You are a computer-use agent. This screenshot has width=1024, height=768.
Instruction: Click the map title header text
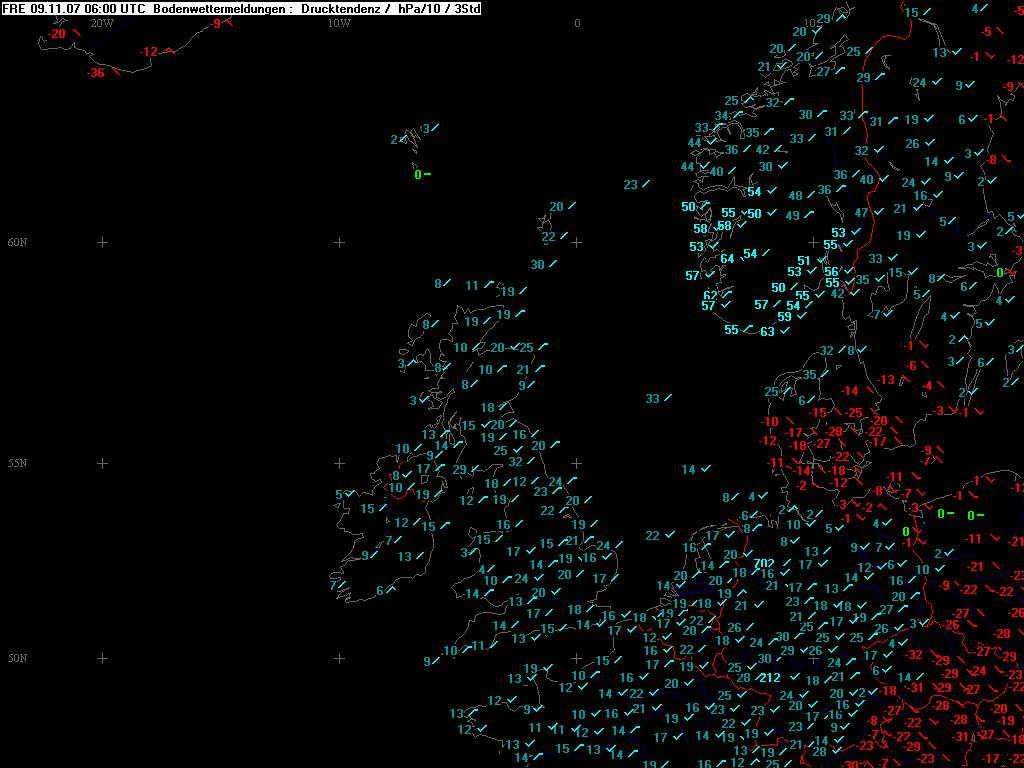[241, 8]
